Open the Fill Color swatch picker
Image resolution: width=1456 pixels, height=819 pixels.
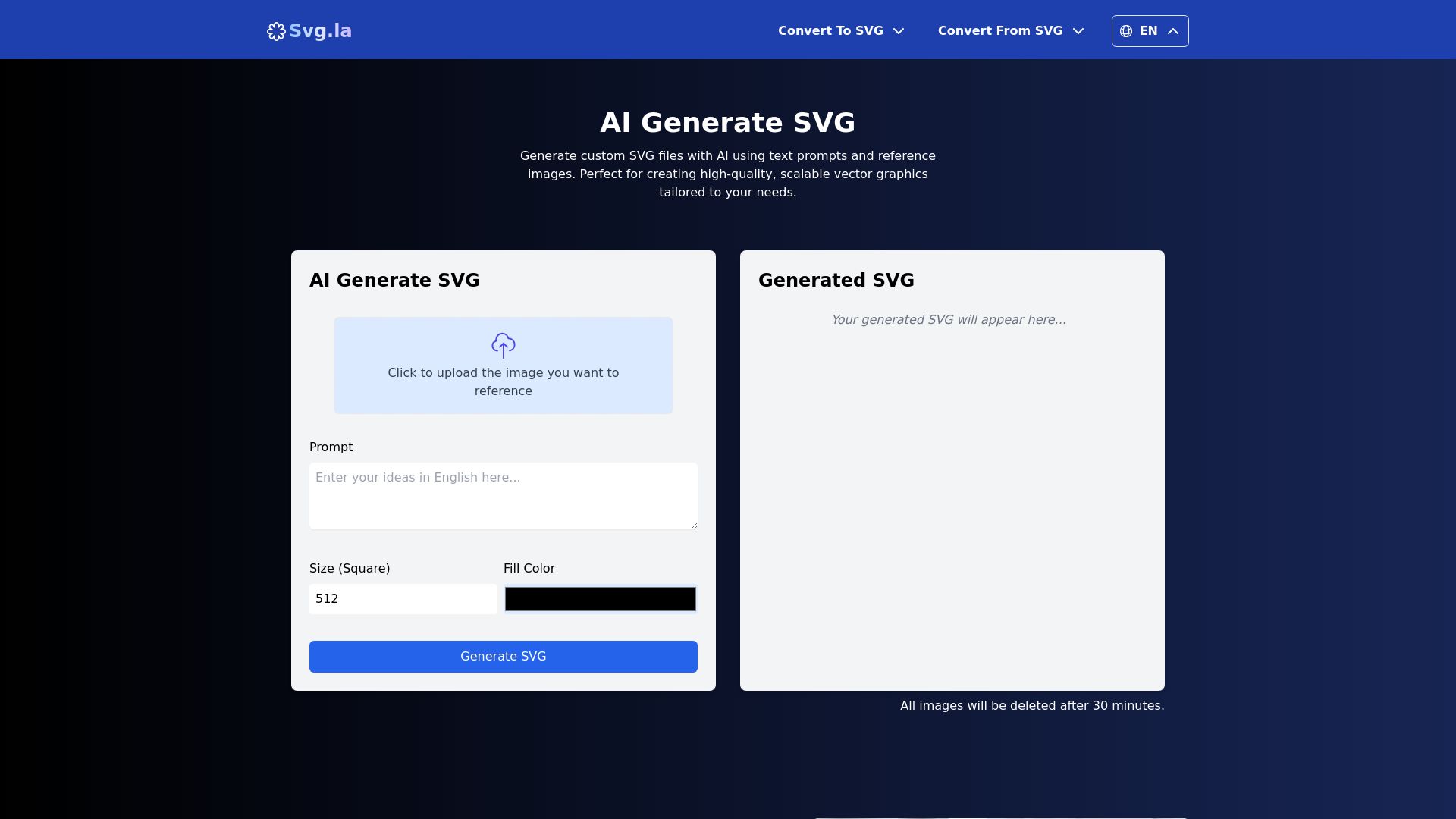600,598
